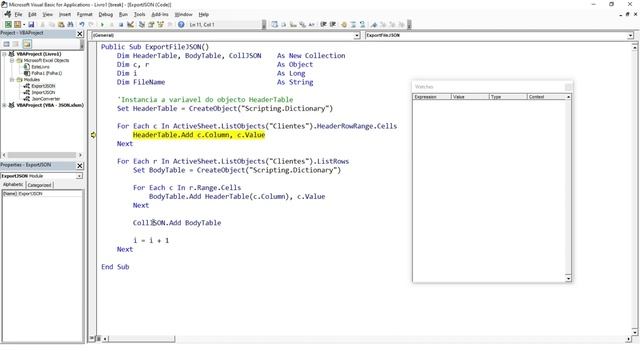Click the Value column header in Watches
The image size is (640, 360).
pyautogui.click(x=470, y=97)
